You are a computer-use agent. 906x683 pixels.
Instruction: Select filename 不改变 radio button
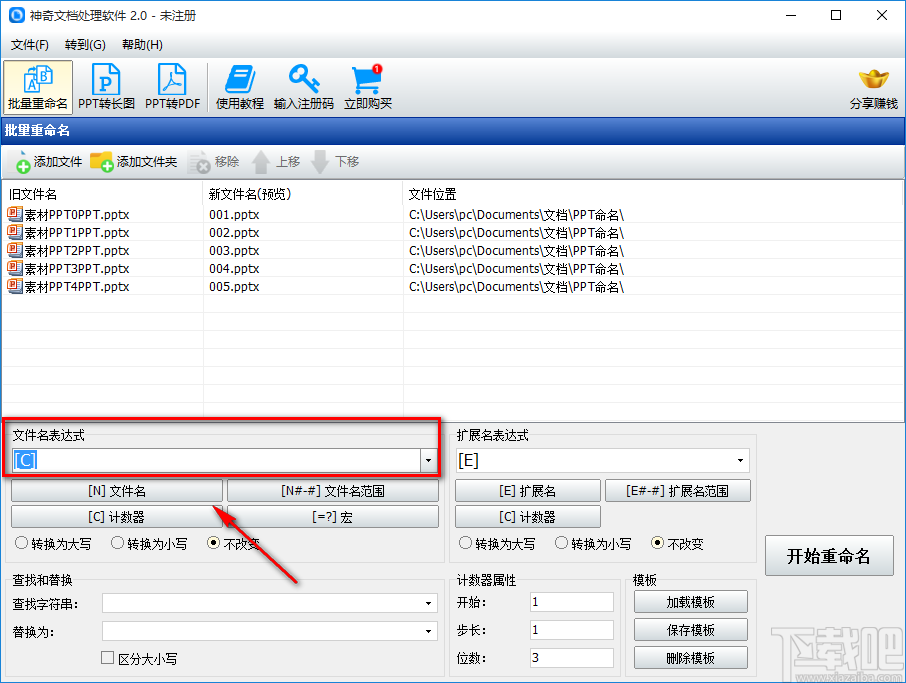(x=213, y=543)
